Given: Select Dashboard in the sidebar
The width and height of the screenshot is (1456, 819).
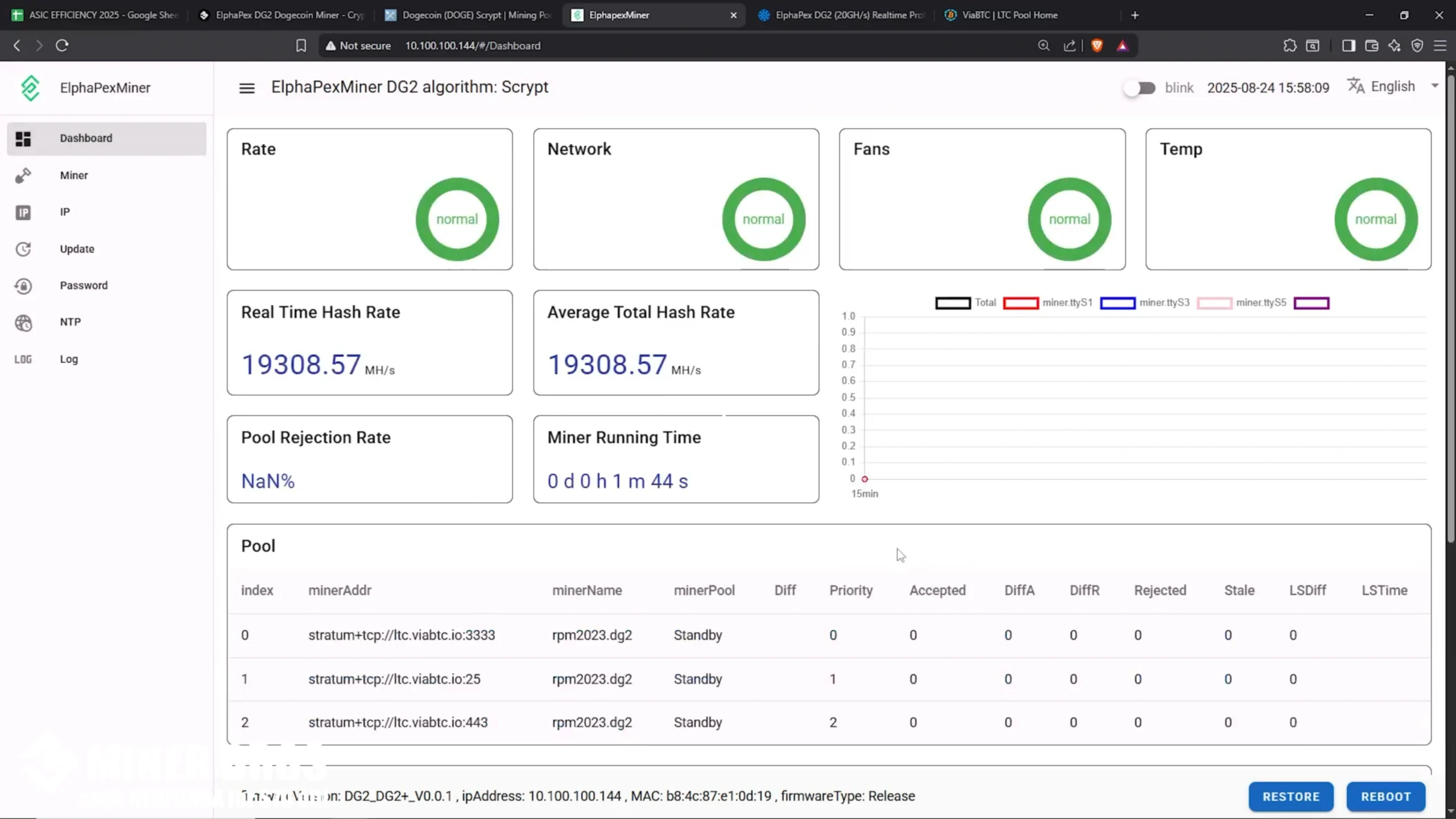Looking at the screenshot, I should tap(85, 138).
